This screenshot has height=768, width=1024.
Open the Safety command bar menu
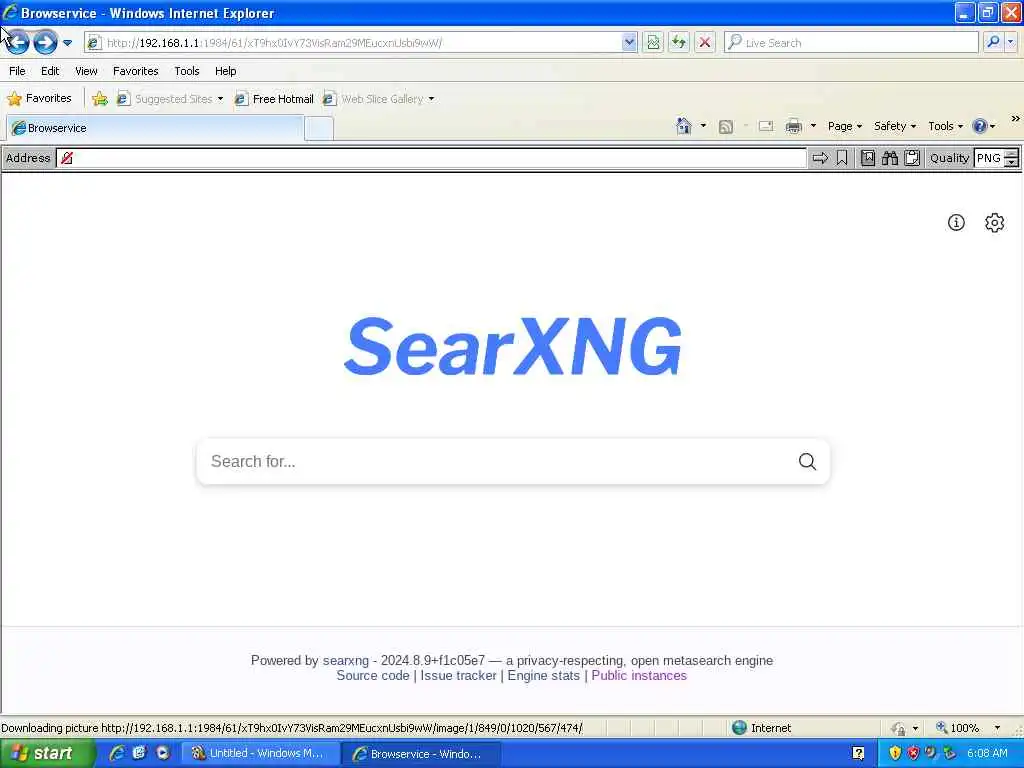click(x=895, y=126)
